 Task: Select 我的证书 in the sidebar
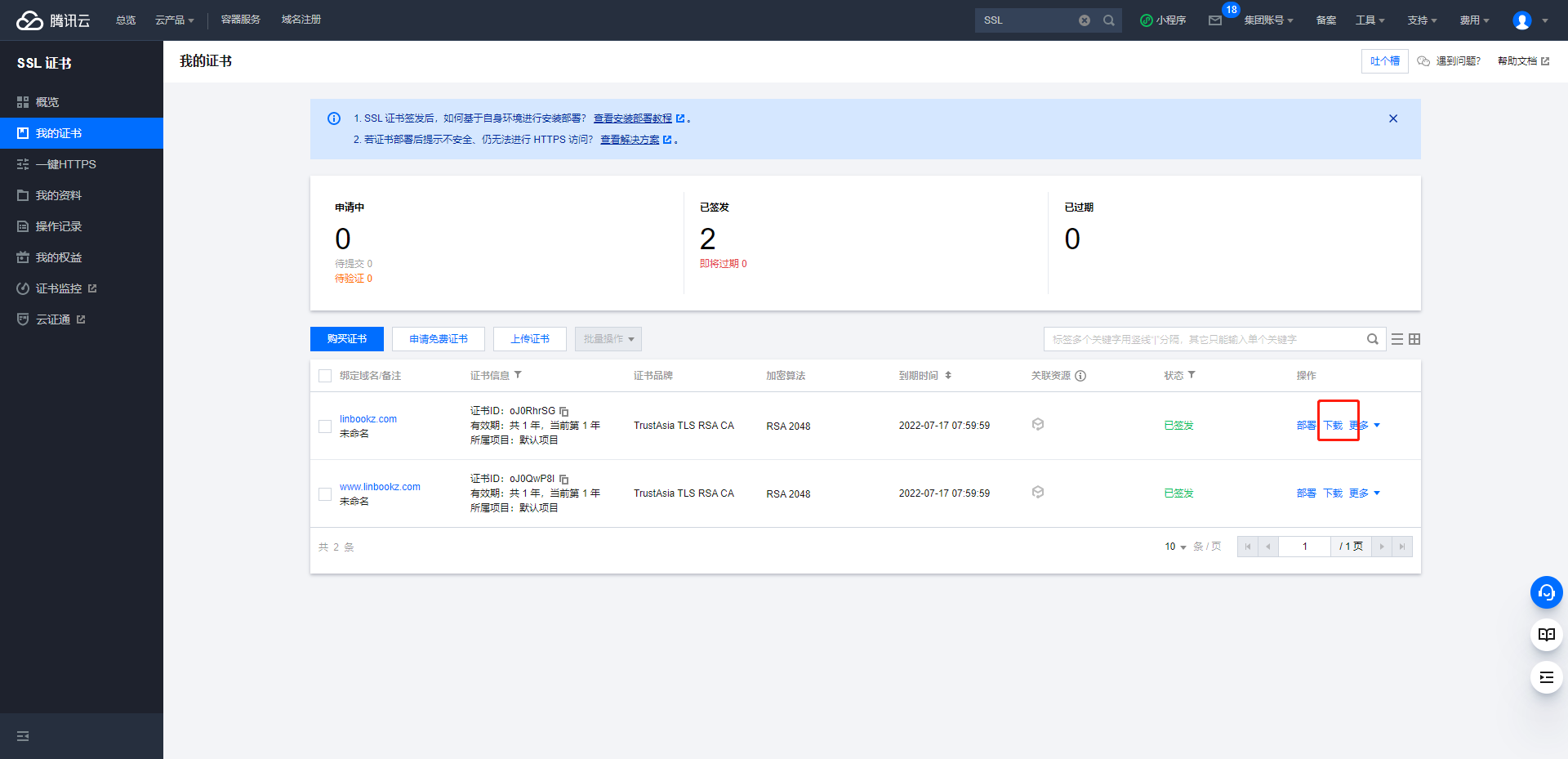tap(82, 133)
